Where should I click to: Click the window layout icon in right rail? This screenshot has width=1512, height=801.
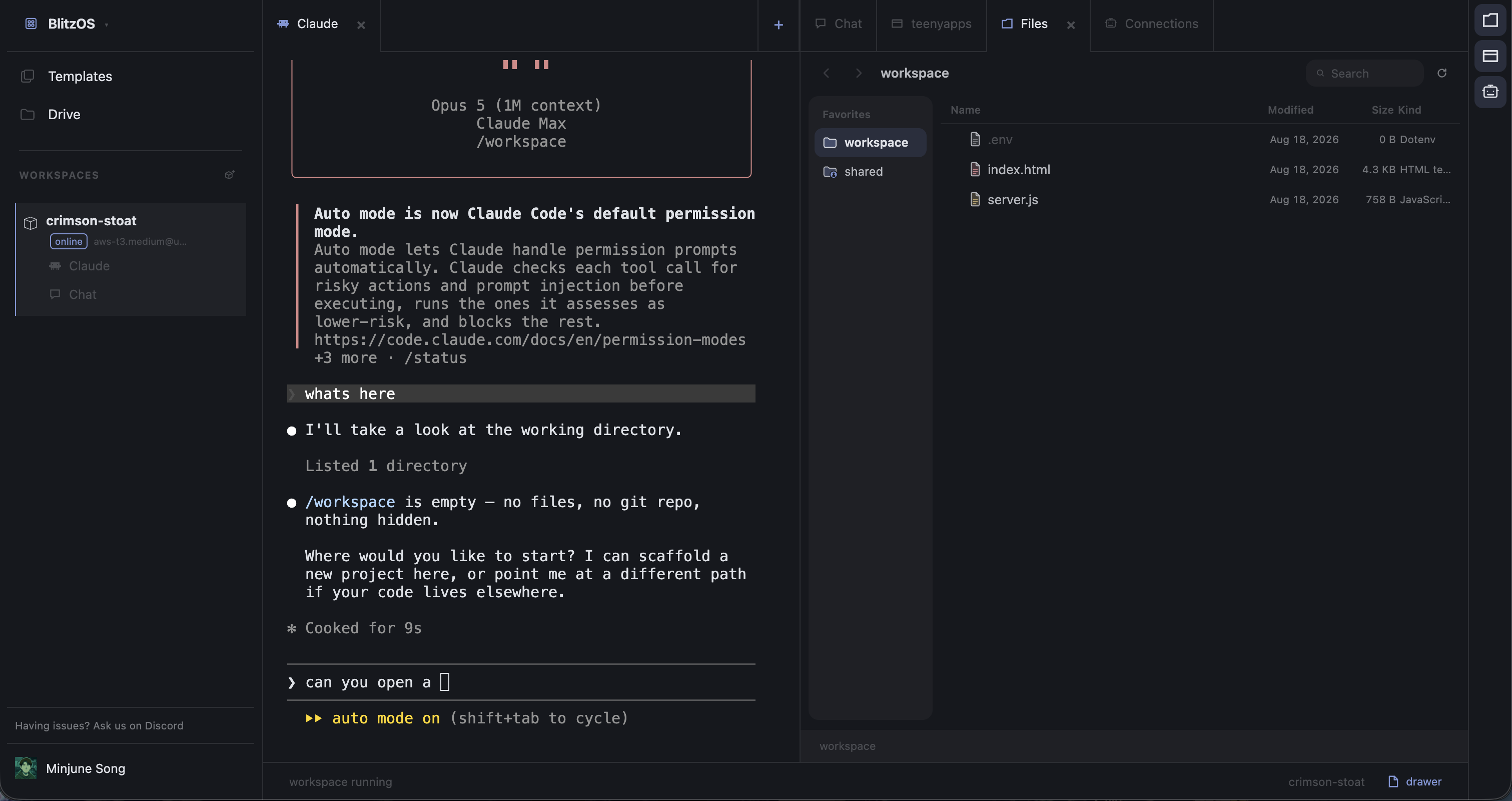1490,56
